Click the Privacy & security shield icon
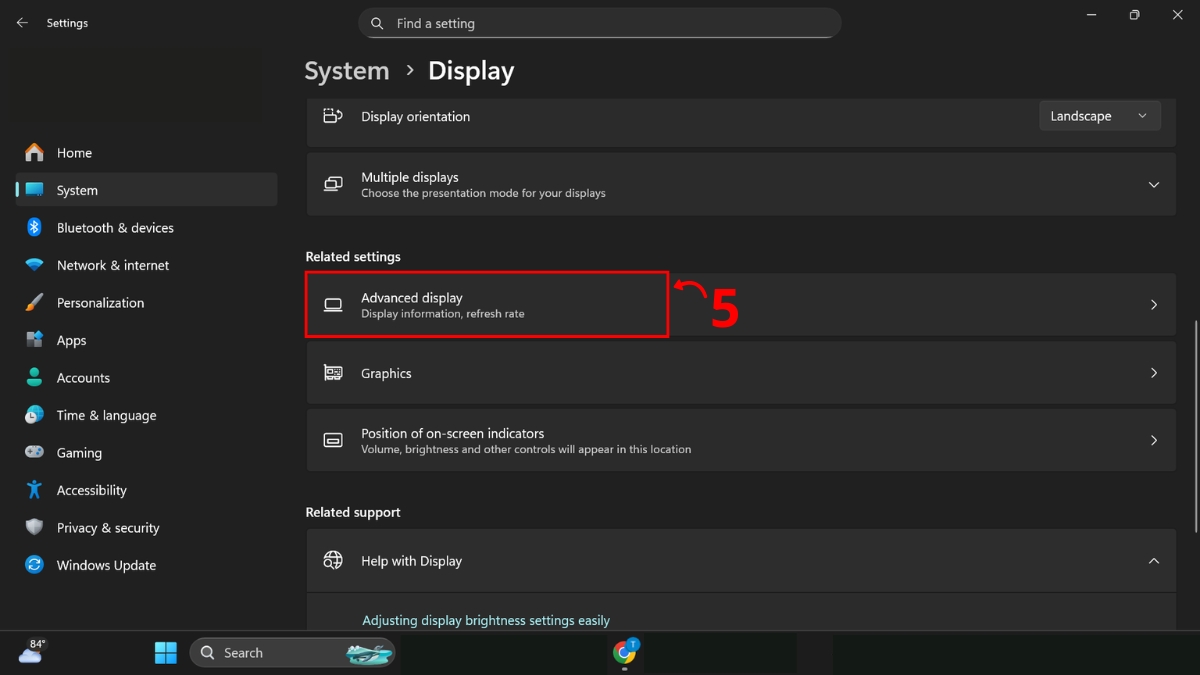The width and height of the screenshot is (1200, 675). click(35, 528)
